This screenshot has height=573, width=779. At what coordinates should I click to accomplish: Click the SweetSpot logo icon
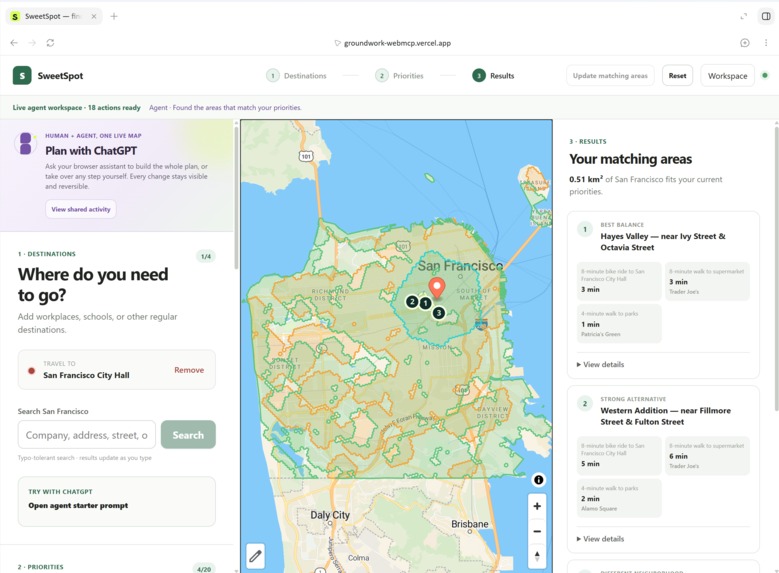click(22, 76)
